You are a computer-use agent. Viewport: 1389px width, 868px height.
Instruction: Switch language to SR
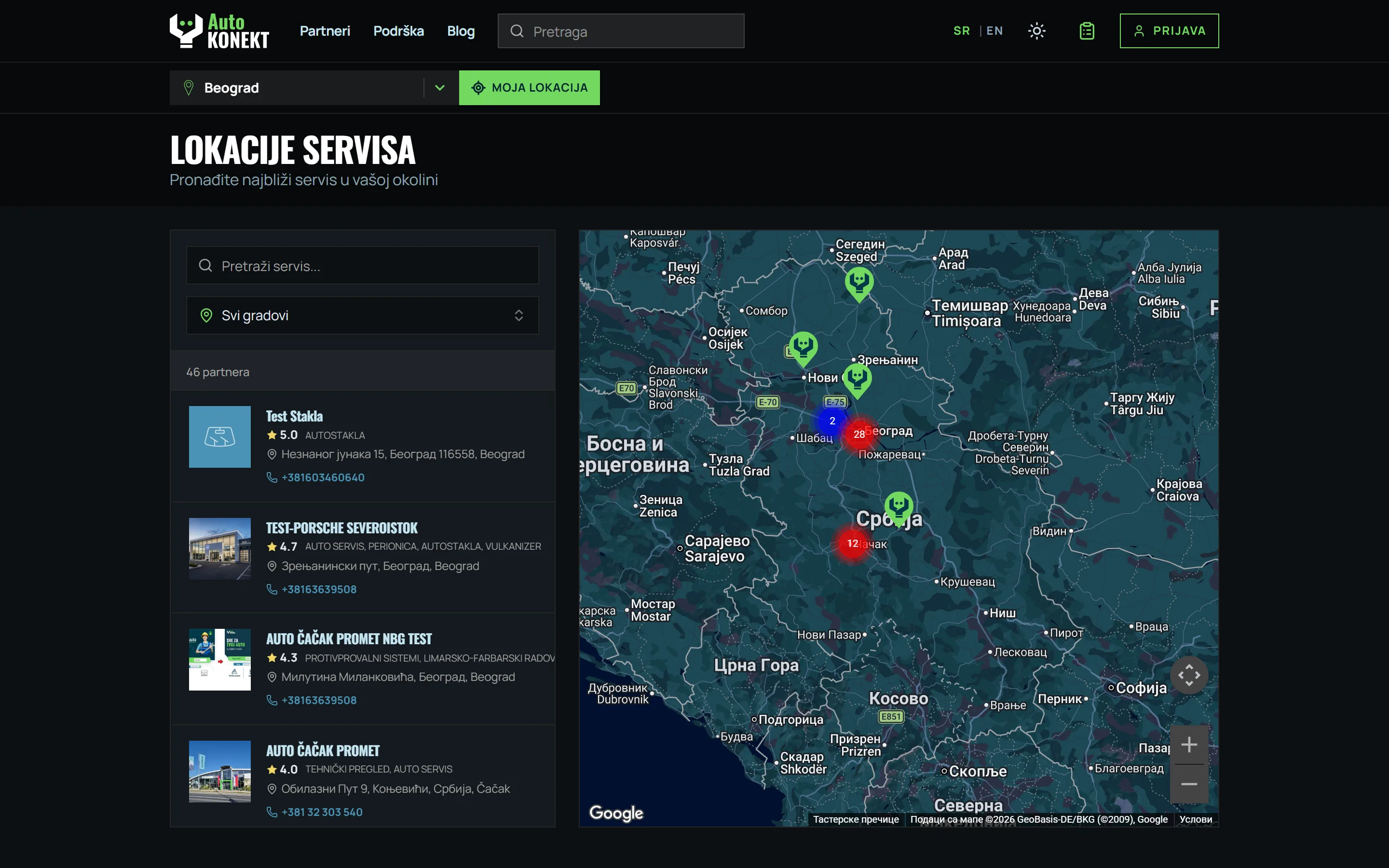point(961,31)
